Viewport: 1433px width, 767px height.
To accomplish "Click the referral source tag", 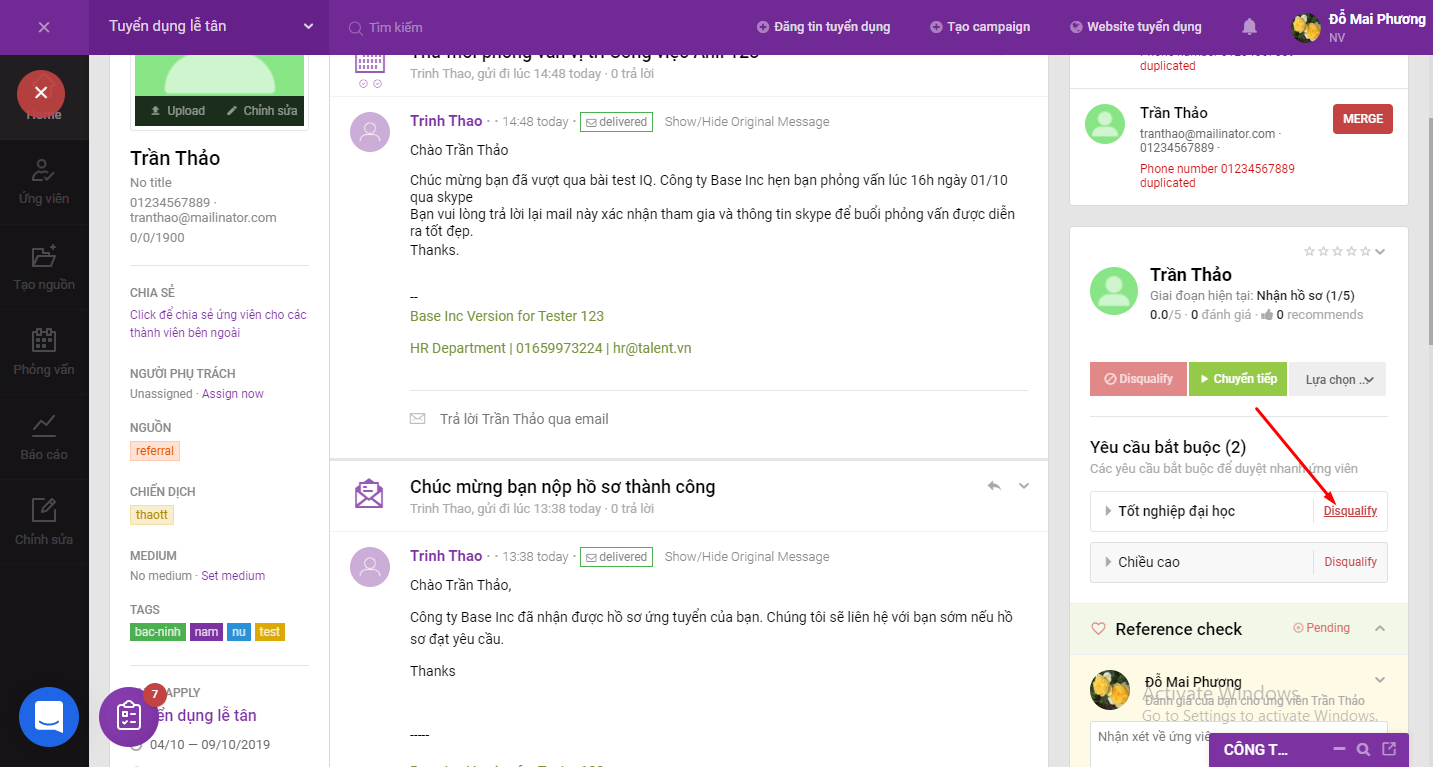I will click(155, 451).
